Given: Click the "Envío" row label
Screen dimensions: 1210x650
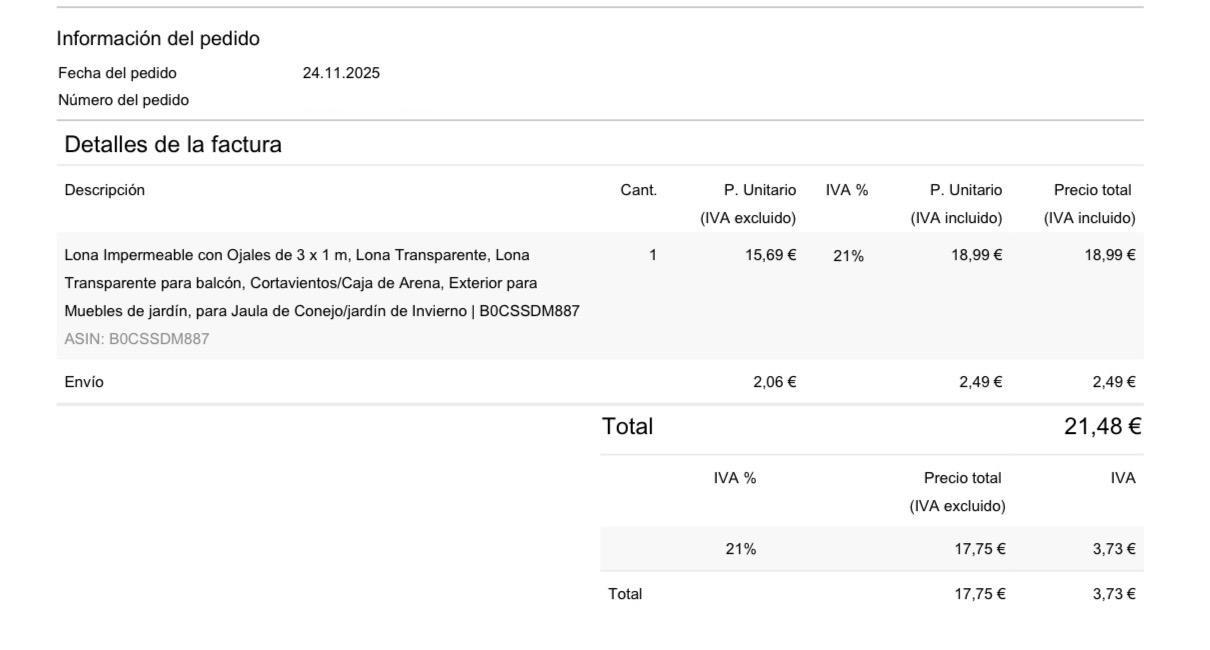Looking at the screenshot, I should click(x=84, y=382).
